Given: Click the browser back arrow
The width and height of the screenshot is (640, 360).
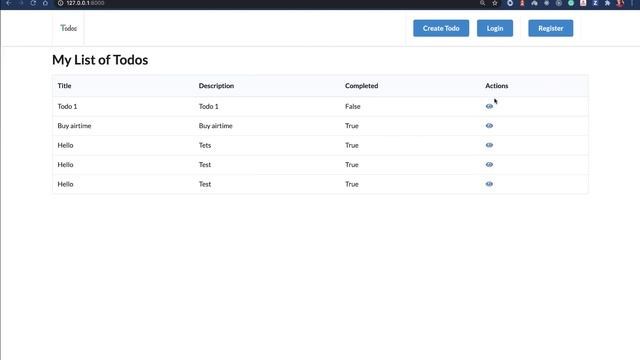Looking at the screenshot, I should point(9,3).
